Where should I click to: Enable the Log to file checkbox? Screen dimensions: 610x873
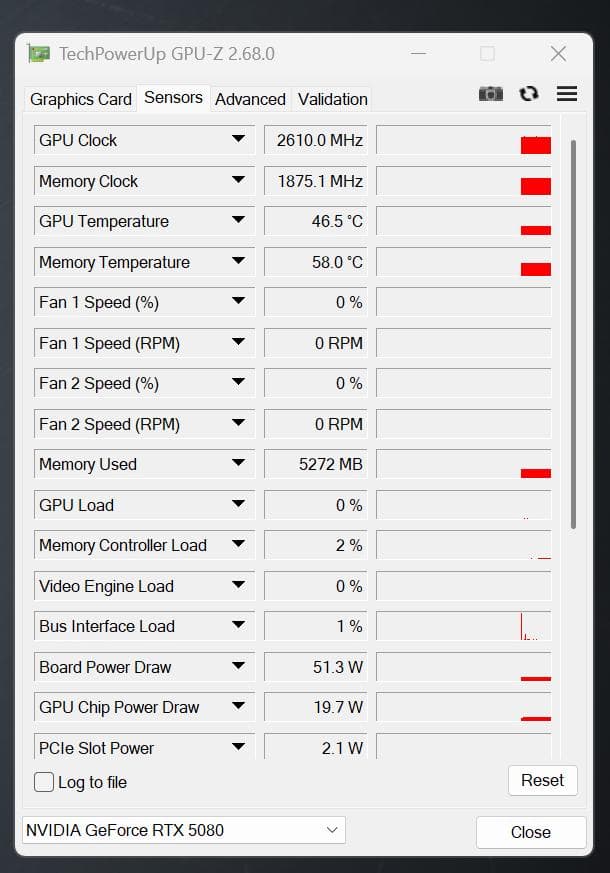[x=44, y=782]
